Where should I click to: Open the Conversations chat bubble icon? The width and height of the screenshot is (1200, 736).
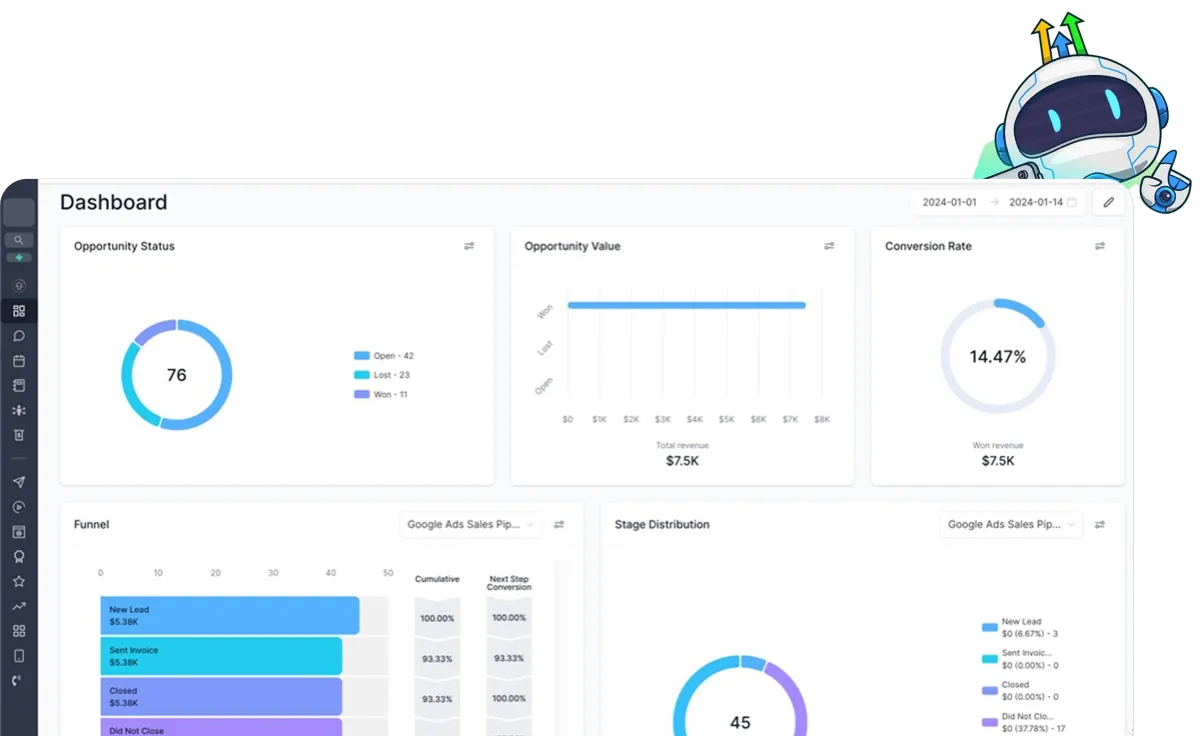click(18, 336)
